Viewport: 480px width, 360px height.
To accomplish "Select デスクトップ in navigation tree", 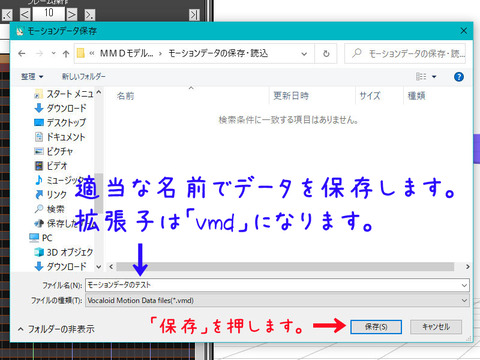I will point(60,123).
